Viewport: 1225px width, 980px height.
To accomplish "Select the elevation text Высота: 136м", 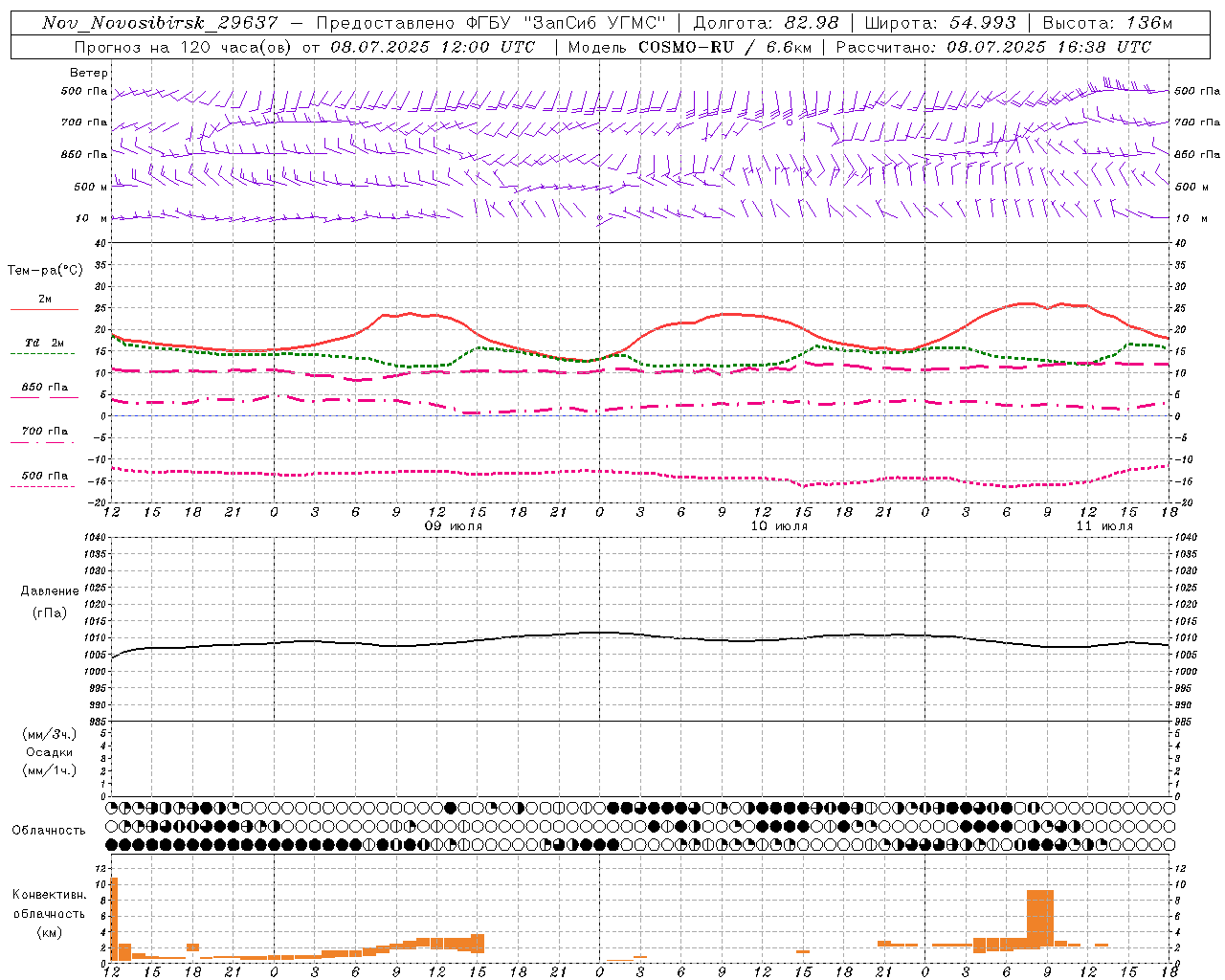I will coord(1107,23).
